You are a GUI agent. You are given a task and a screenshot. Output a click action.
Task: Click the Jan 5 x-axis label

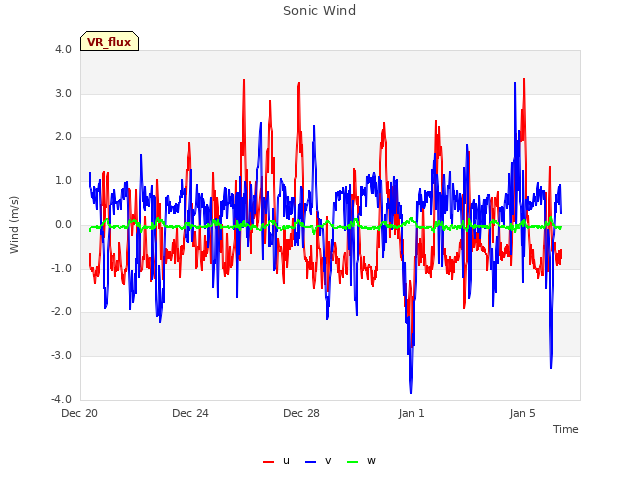[x=522, y=413]
